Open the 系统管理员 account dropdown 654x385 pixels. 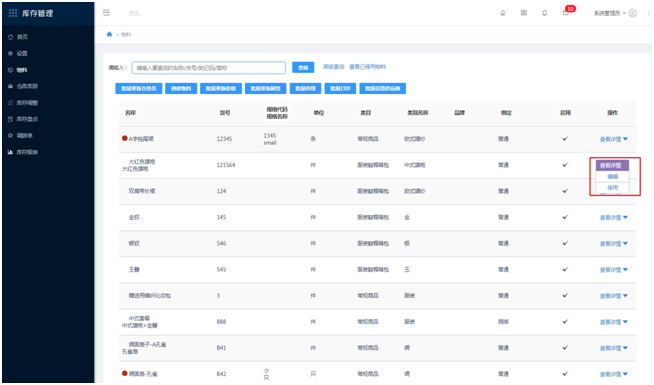click(610, 13)
